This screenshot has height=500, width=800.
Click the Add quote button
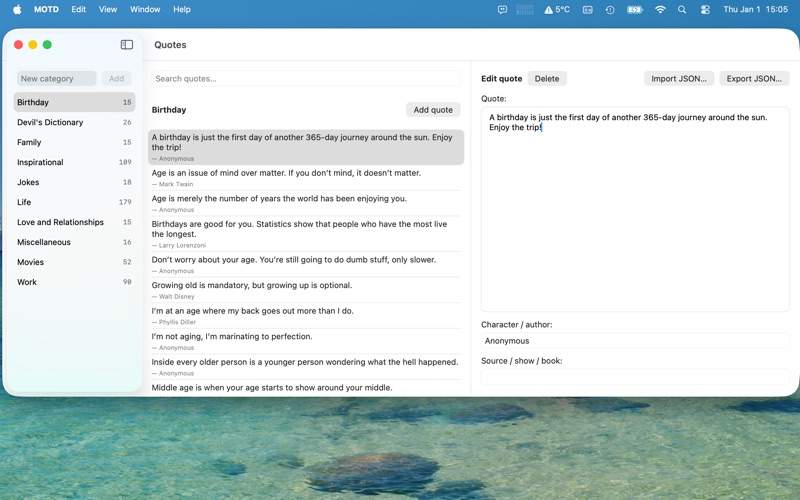click(x=433, y=110)
